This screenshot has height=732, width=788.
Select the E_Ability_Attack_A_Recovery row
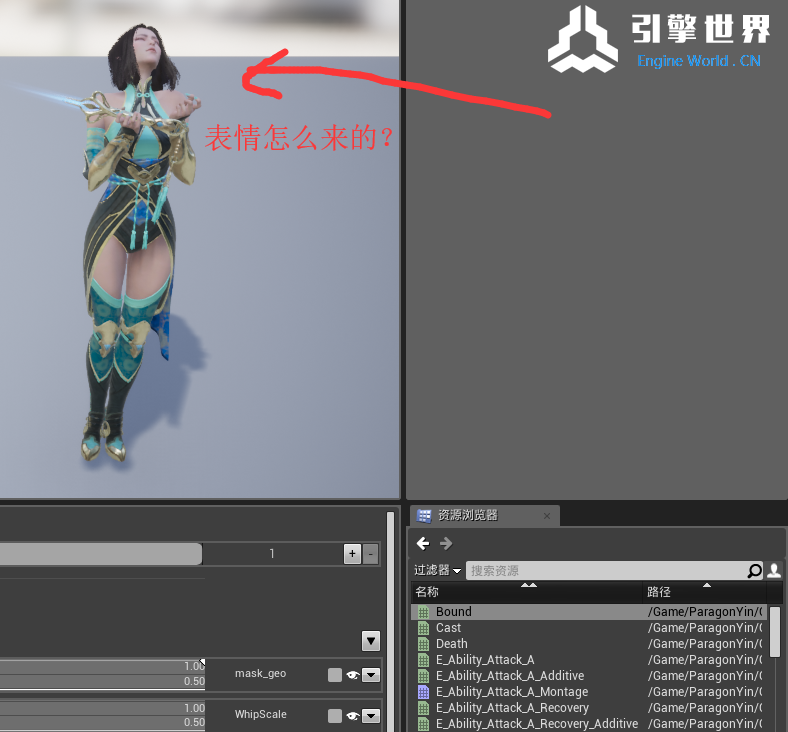(588, 708)
